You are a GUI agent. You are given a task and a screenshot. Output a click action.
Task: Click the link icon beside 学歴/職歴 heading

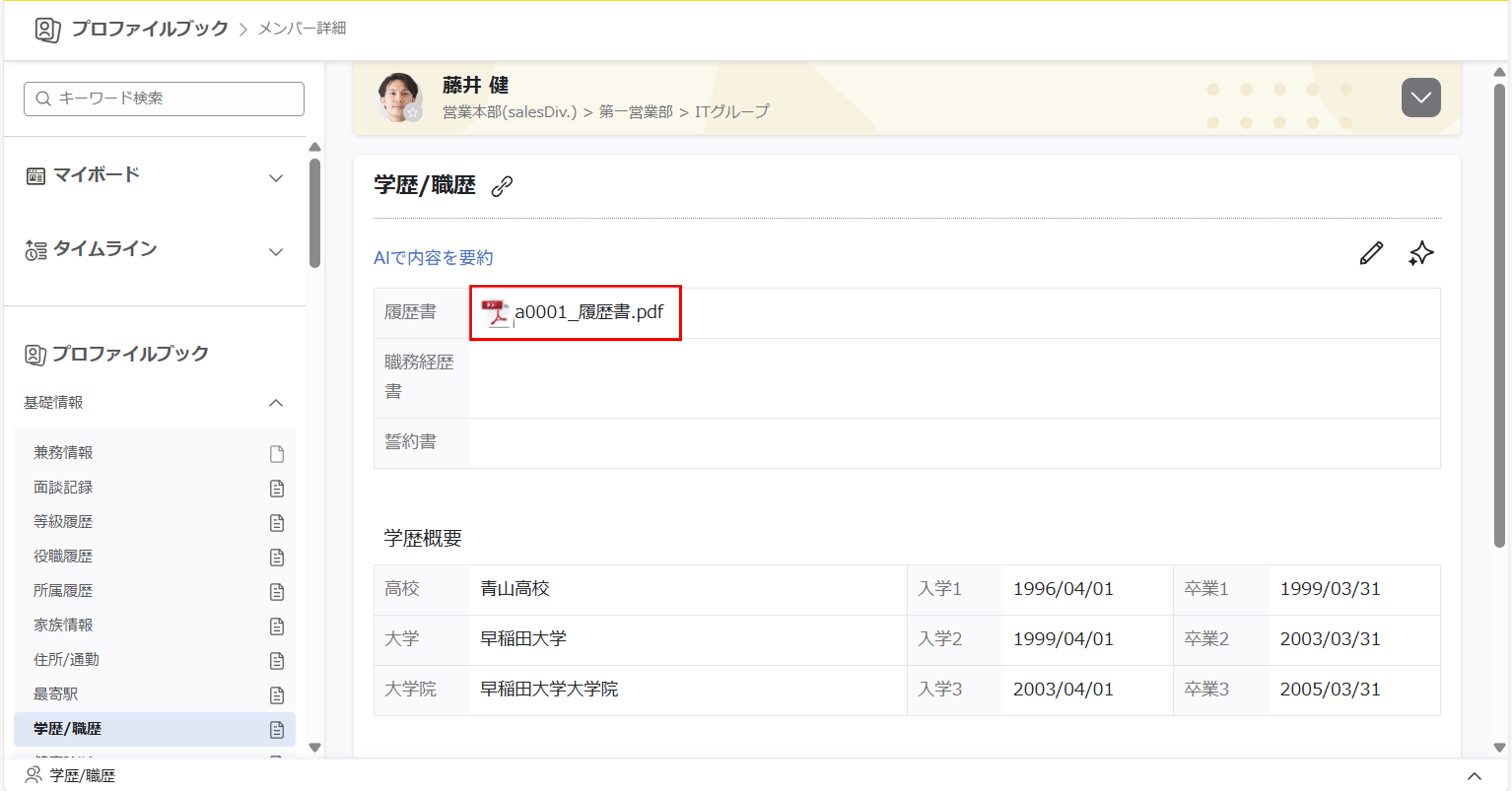click(502, 187)
